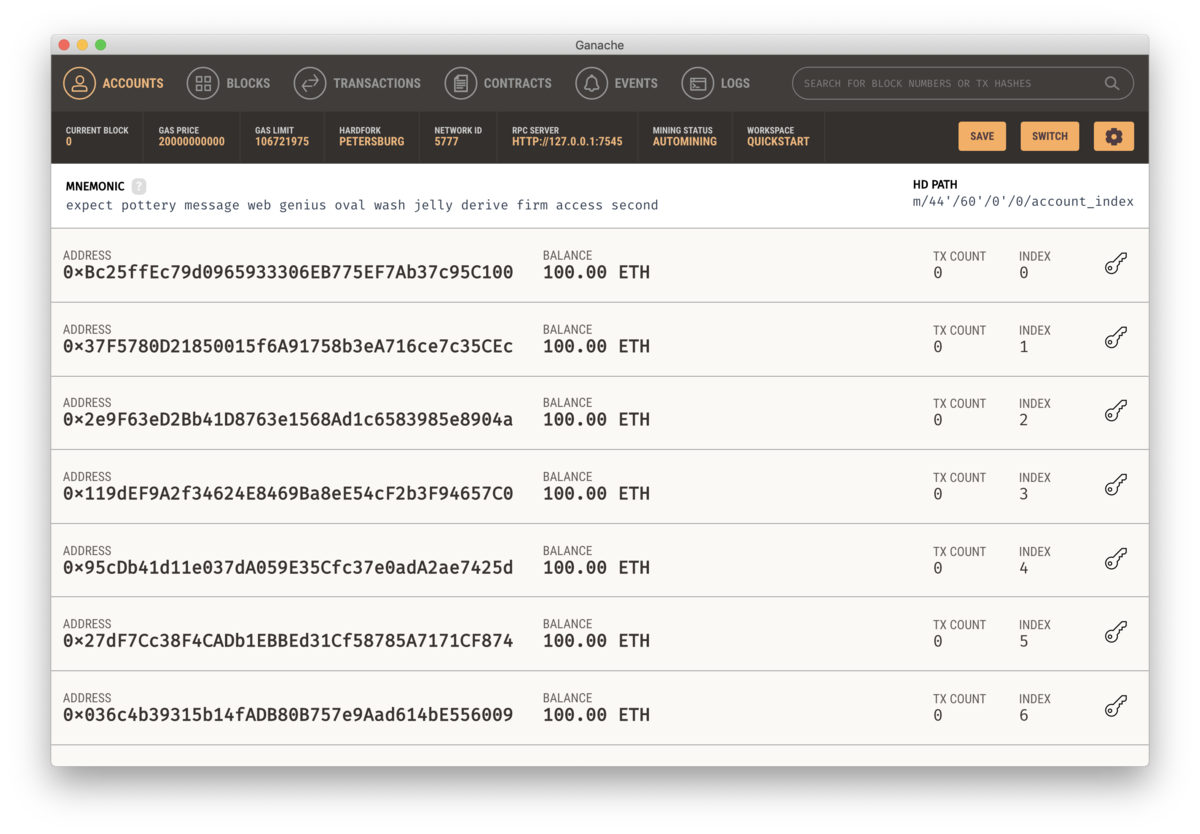The image size is (1200, 834).
Task: Select address 0×27dF7Cc38F4CADb1EBBEd31Cf58785A7171CF874
Action: coord(288,640)
